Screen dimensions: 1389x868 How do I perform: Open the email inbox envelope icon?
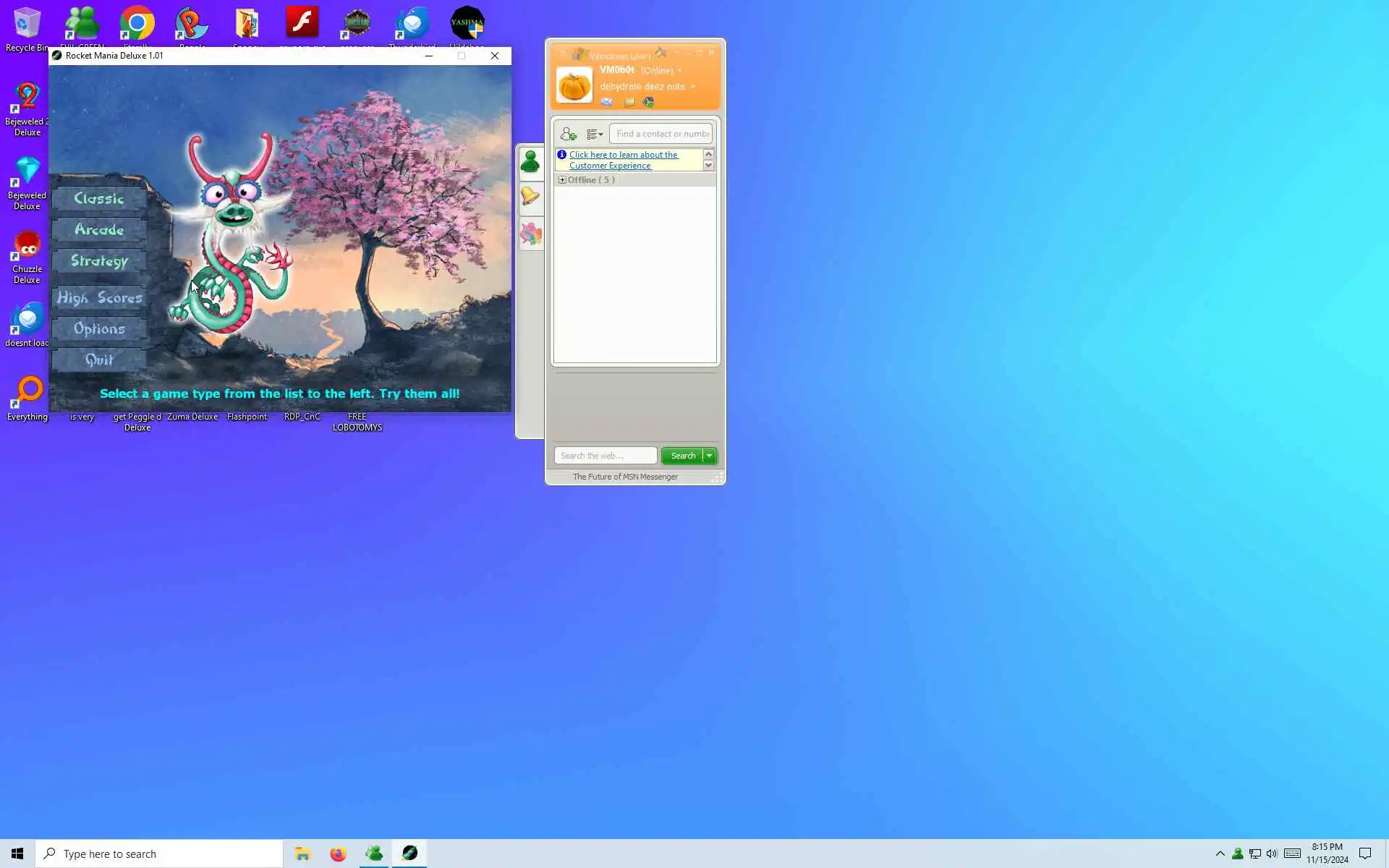coord(607,102)
